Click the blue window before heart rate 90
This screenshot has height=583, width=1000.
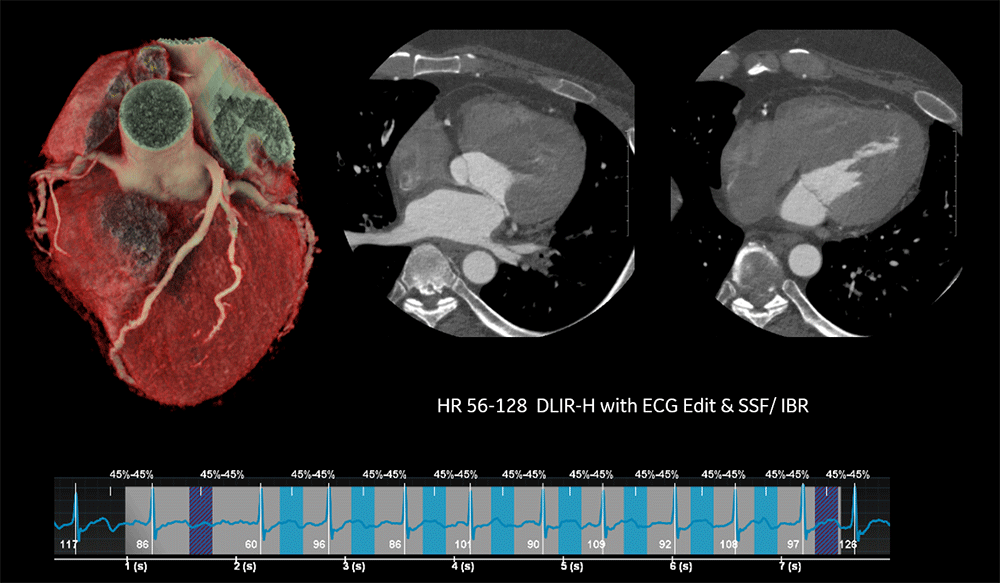502,518
